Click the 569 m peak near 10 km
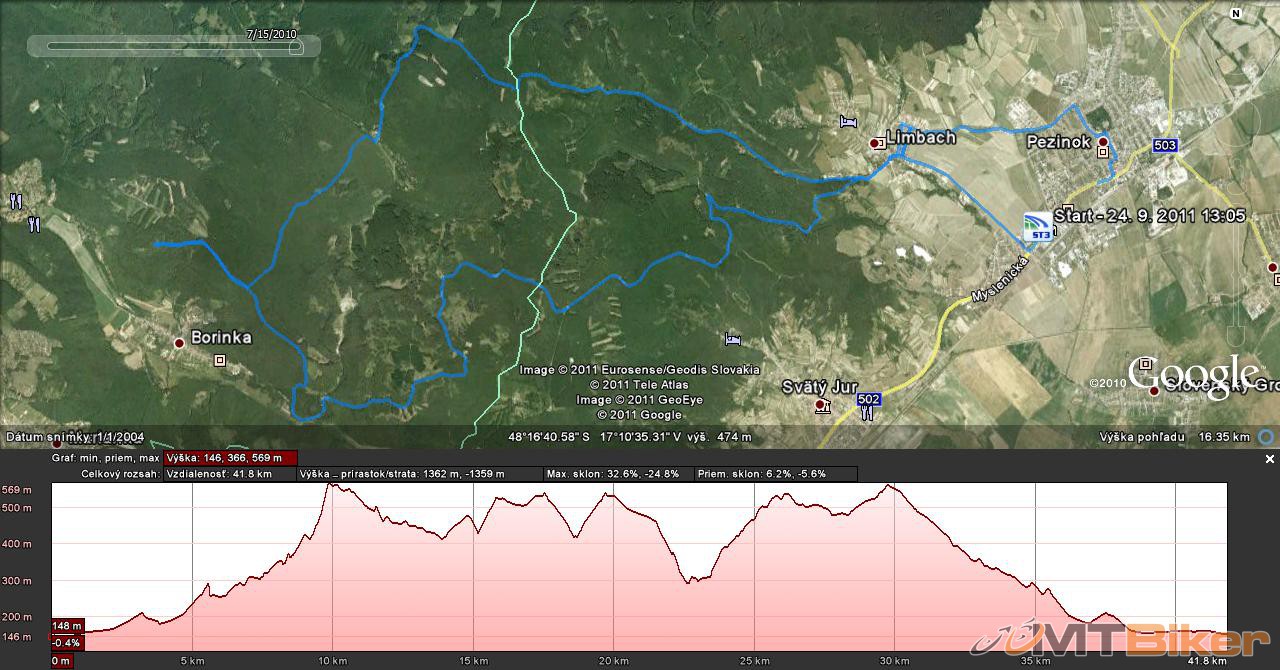The width and height of the screenshot is (1280, 670). tap(330, 487)
